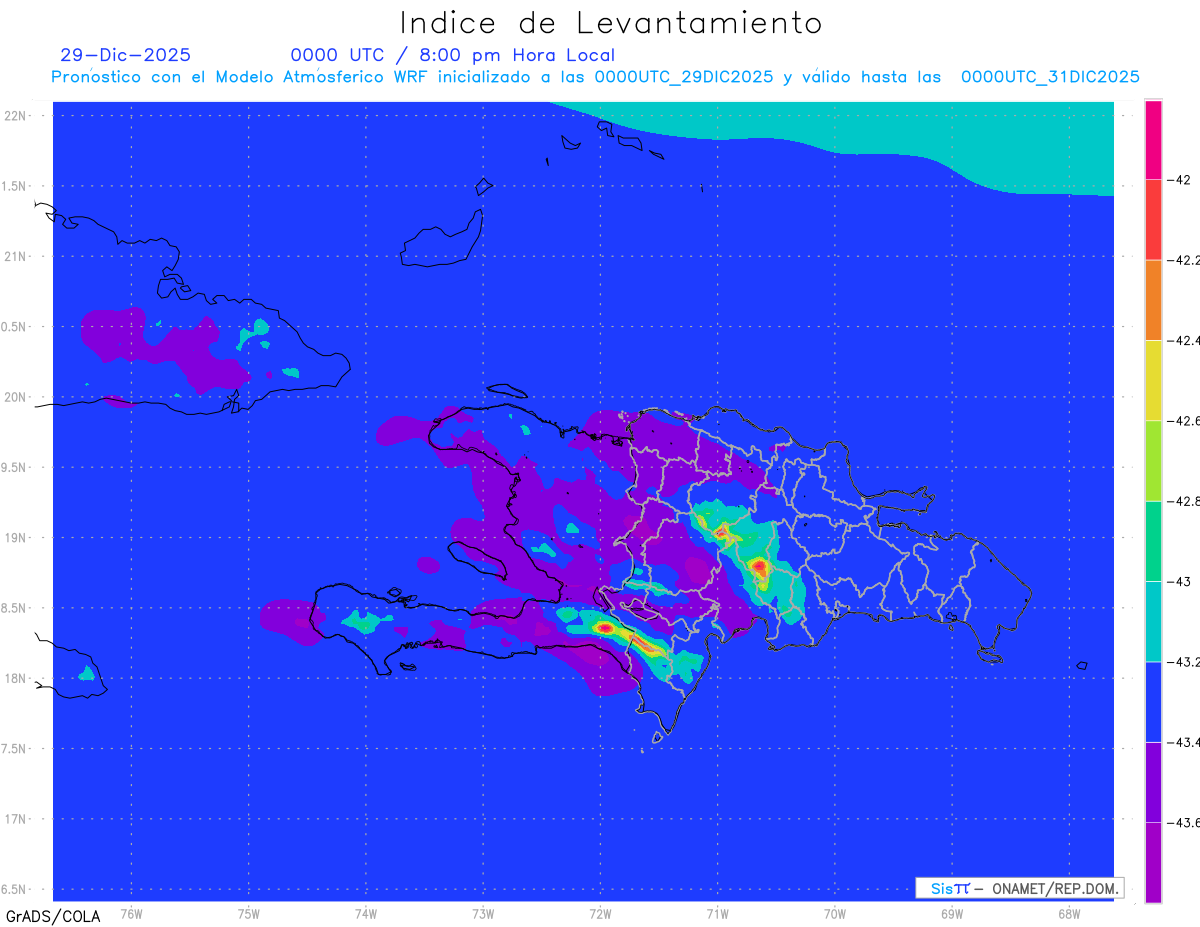Click the '21N' latitude label
The height and width of the screenshot is (927, 1200).
click(x=17, y=256)
